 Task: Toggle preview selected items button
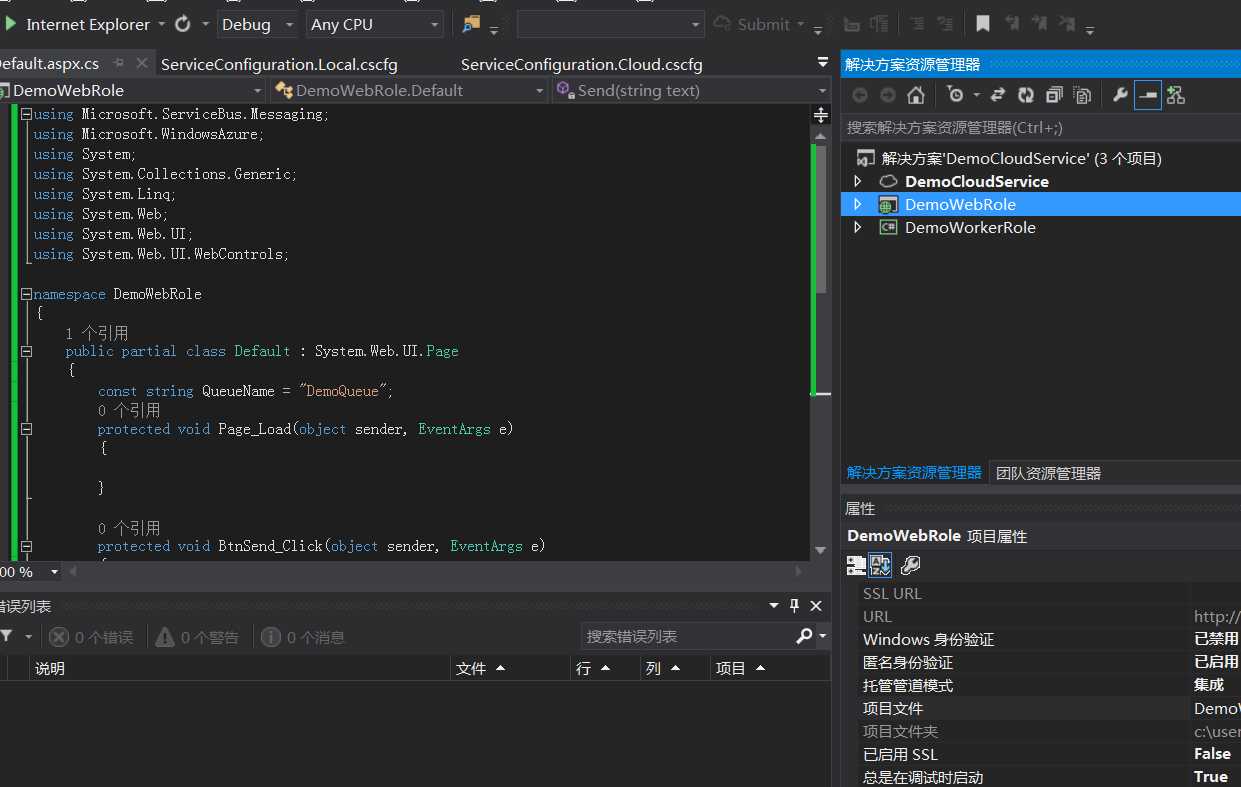click(x=1148, y=95)
